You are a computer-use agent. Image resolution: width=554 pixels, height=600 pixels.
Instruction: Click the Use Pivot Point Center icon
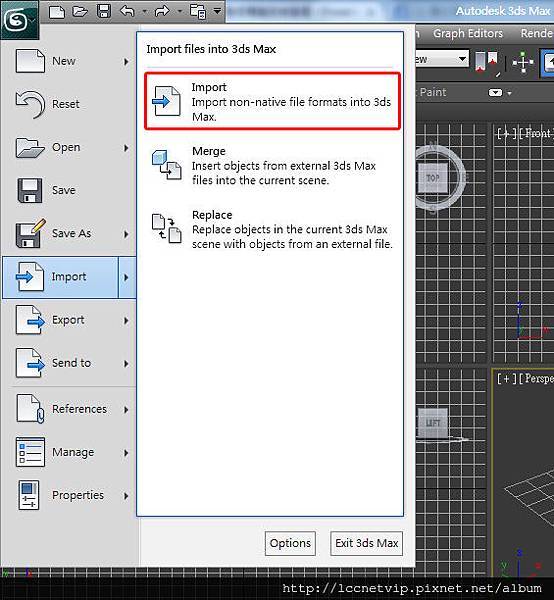click(487, 62)
